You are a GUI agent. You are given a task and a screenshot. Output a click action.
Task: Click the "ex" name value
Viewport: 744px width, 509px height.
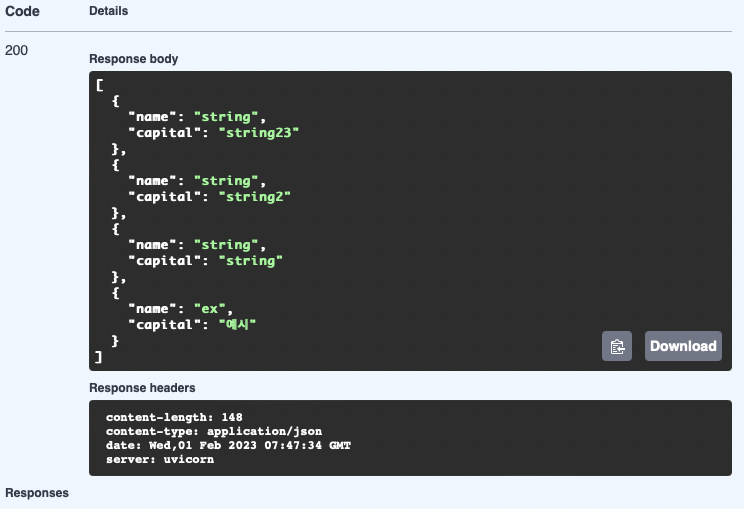coord(209,309)
